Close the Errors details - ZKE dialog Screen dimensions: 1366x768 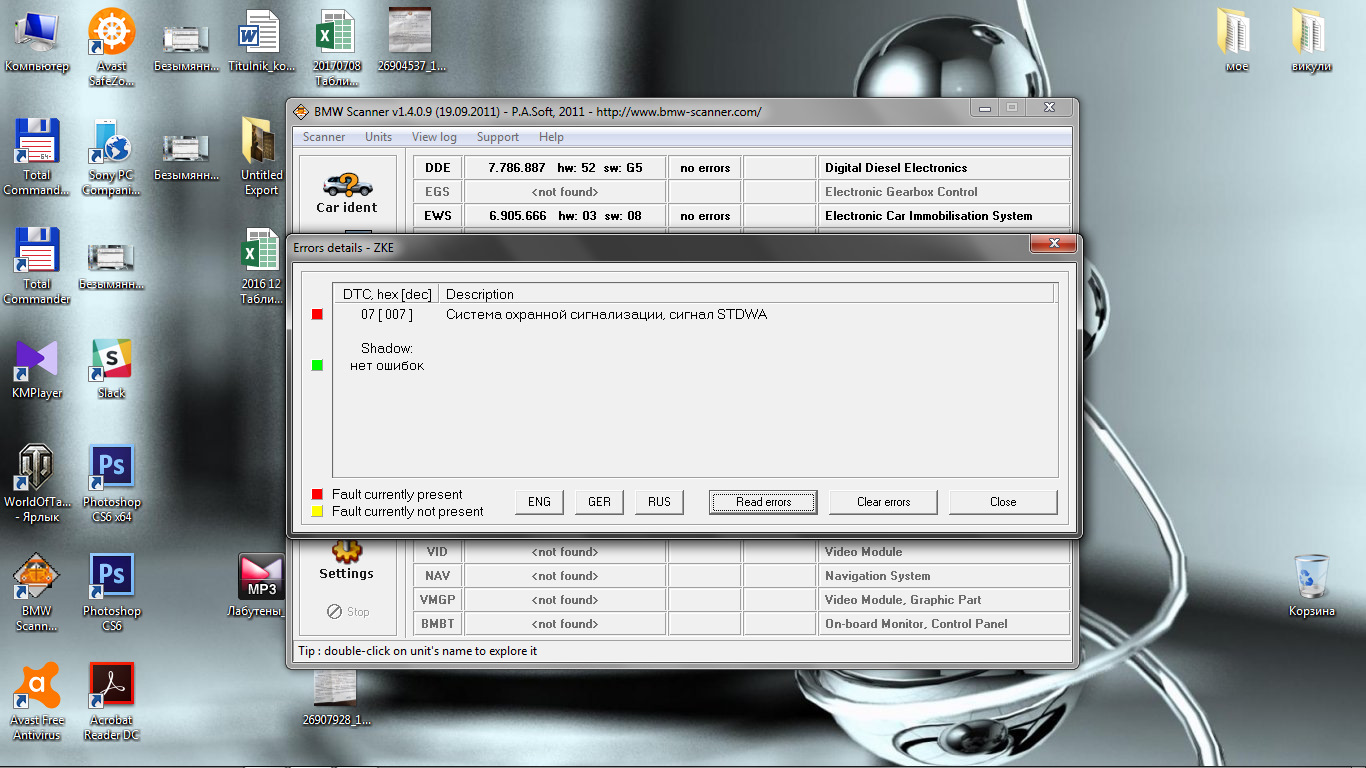[x=1054, y=244]
